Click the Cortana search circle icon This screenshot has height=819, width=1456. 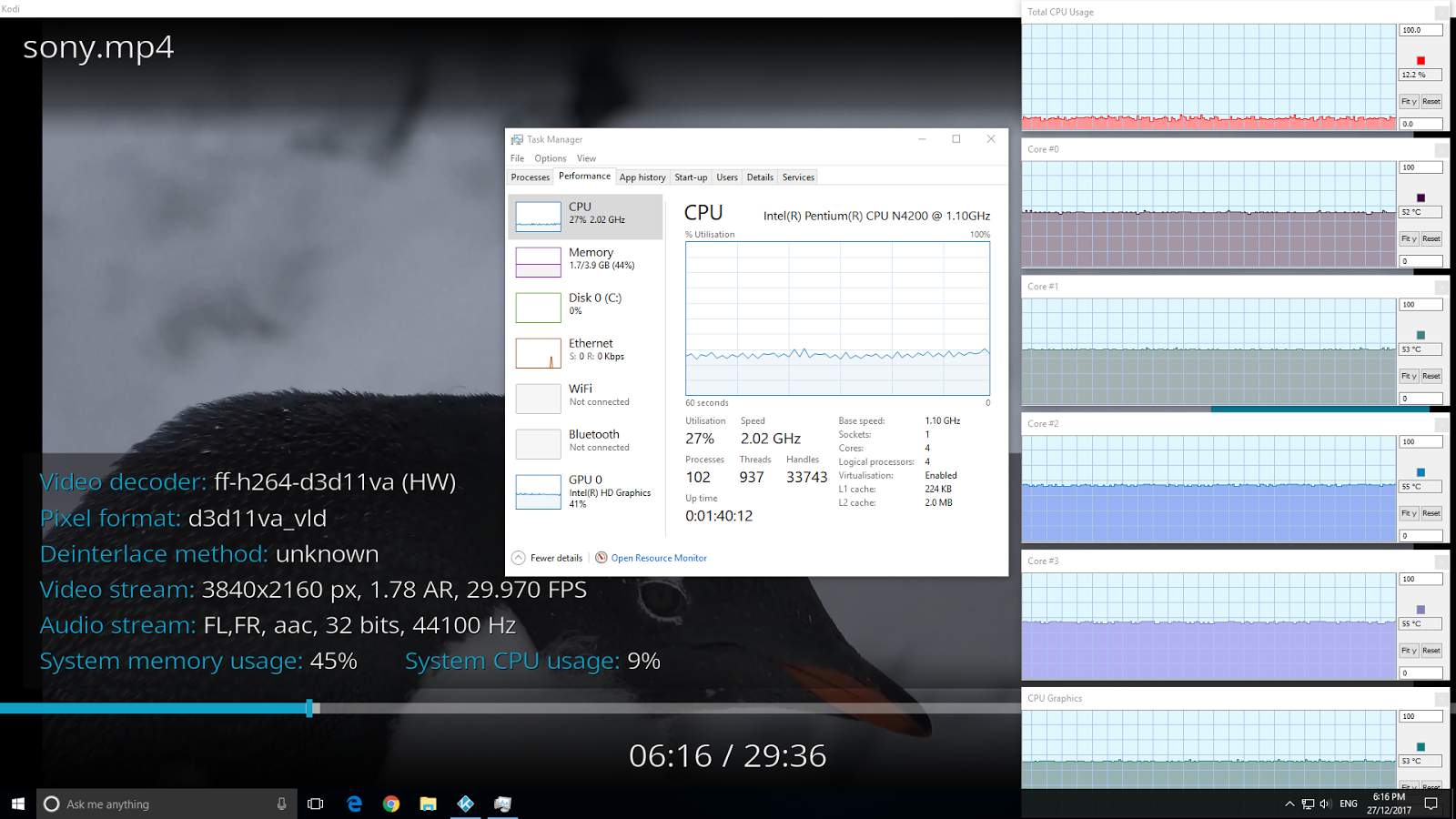click(x=52, y=804)
